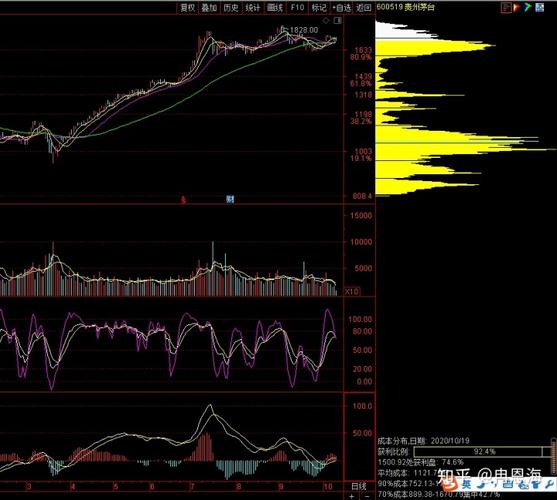Click month 7 on the time axis
Screen dimensions: 557x500
pyautogui.click(x=192, y=487)
